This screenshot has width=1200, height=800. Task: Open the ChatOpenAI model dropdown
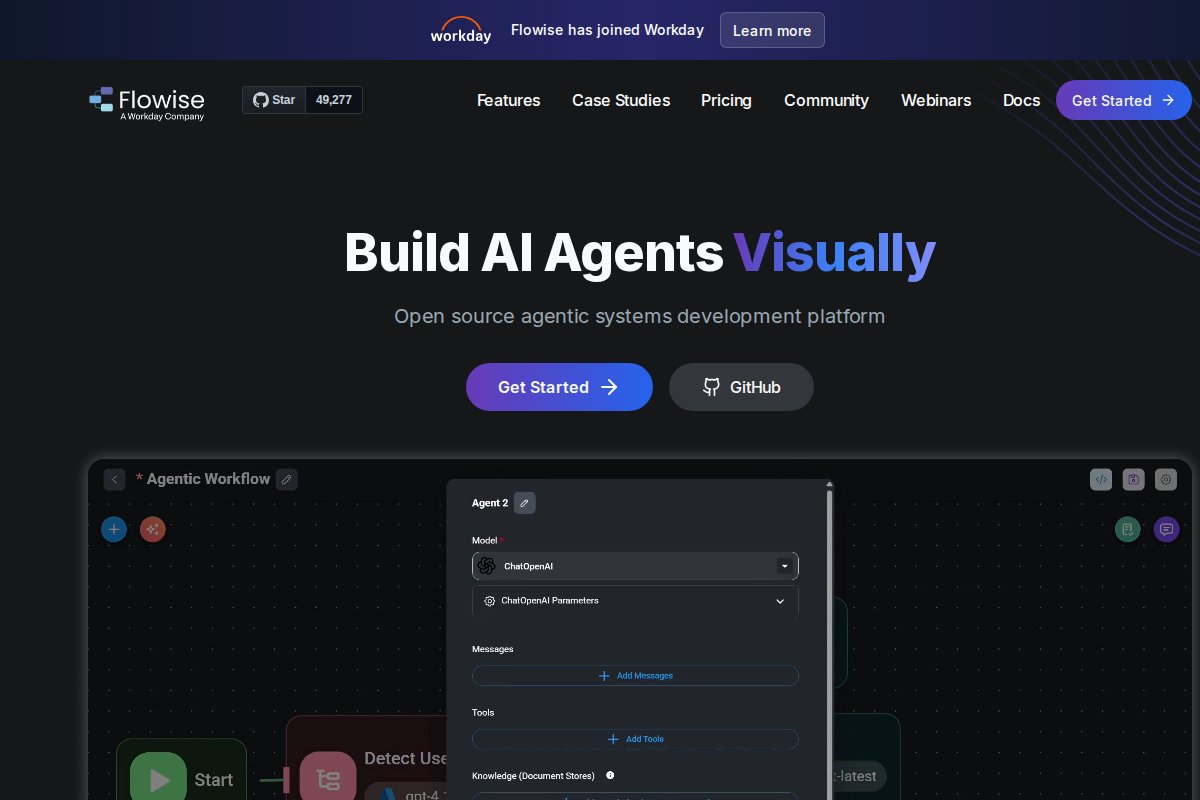(x=784, y=566)
